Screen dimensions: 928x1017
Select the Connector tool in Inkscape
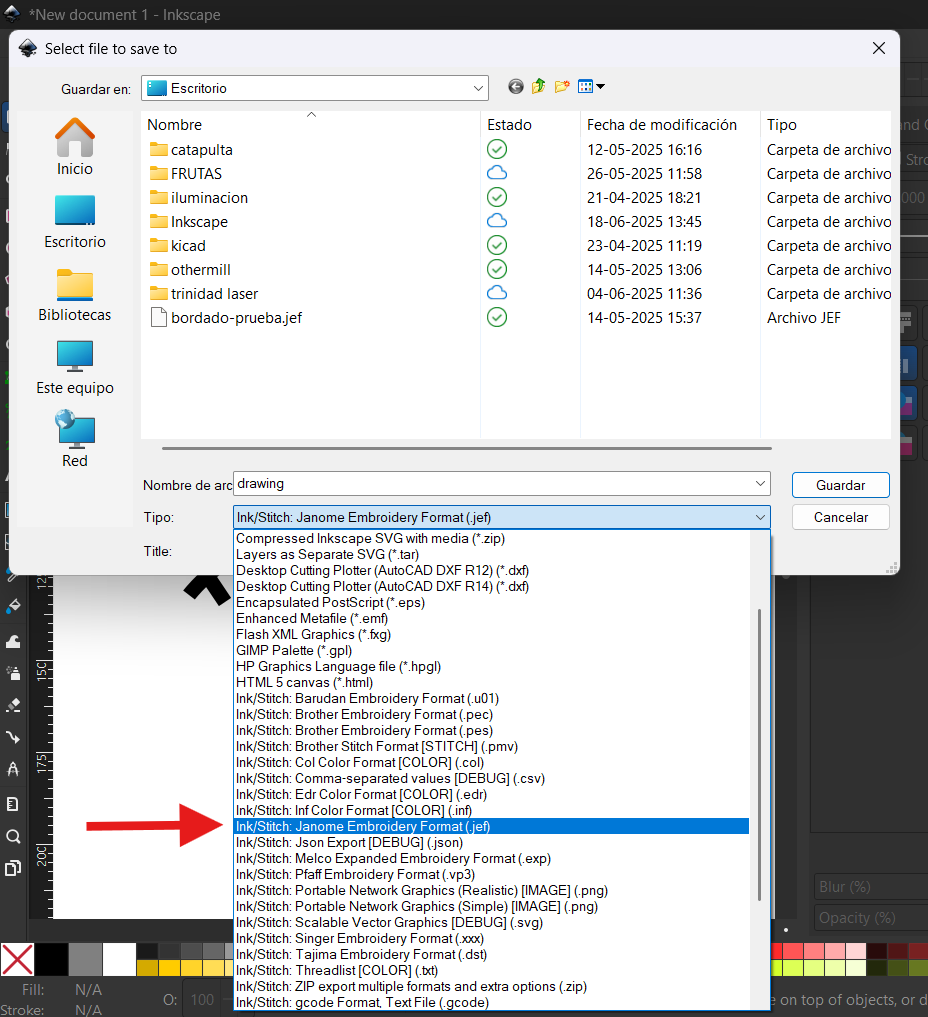point(13,737)
